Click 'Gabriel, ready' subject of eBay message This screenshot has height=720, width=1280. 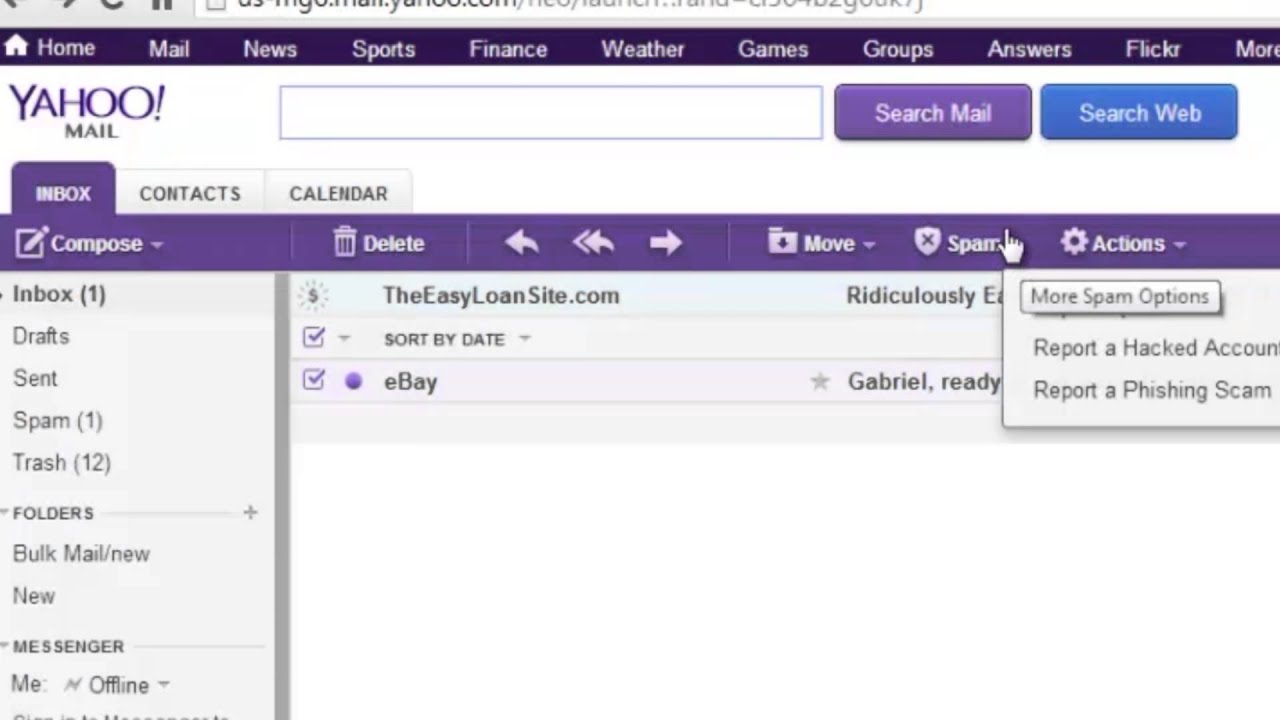(924, 381)
